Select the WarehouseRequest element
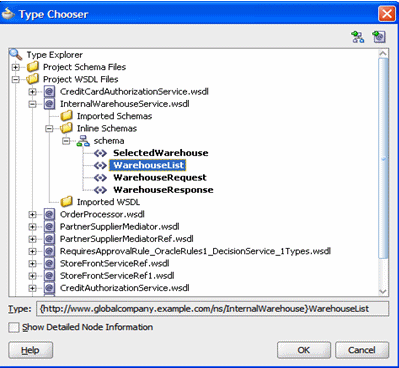399x368 pixels. coord(160,178)
